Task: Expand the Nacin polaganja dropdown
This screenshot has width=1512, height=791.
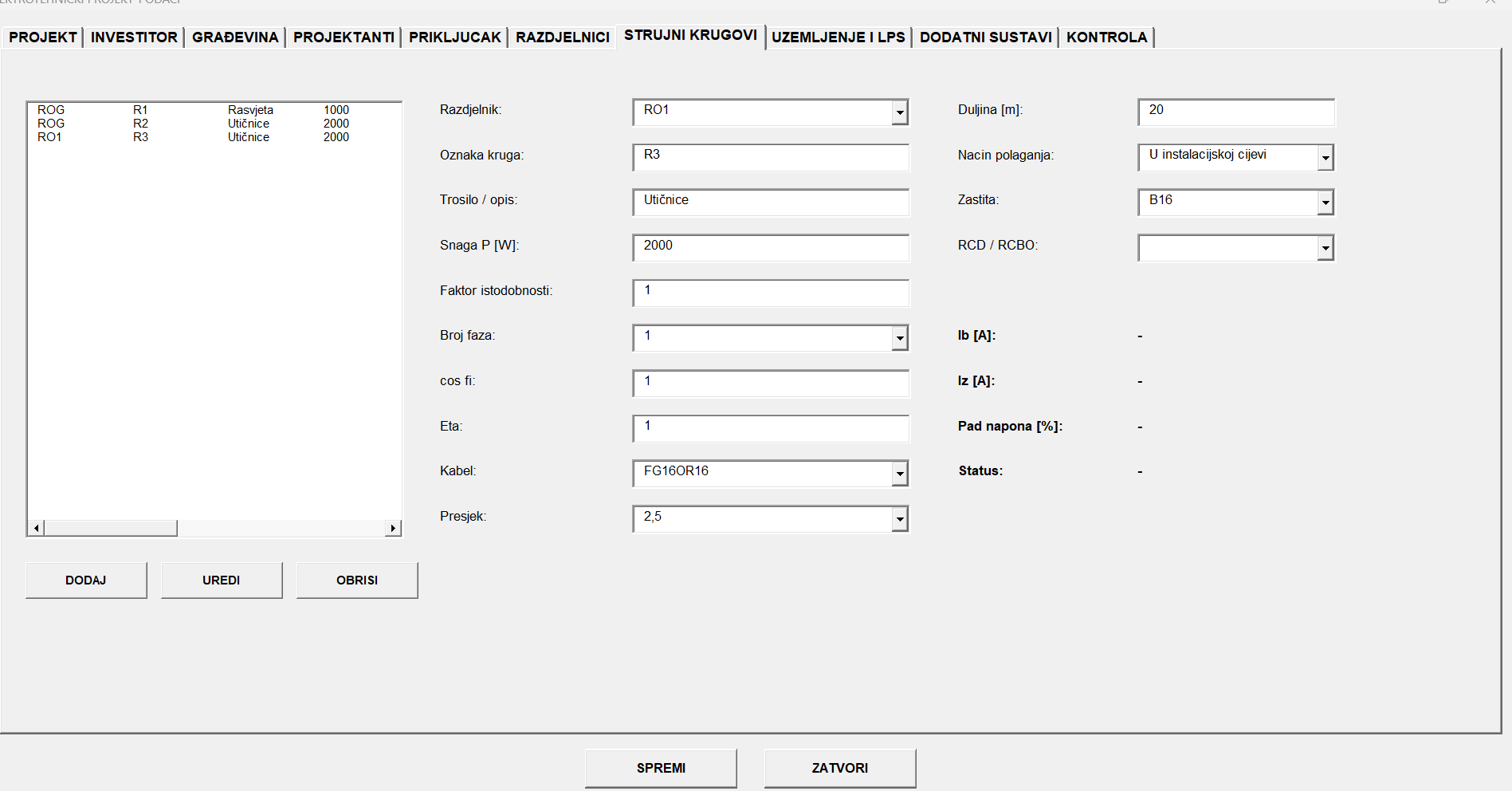Action: click(1325, 158)
